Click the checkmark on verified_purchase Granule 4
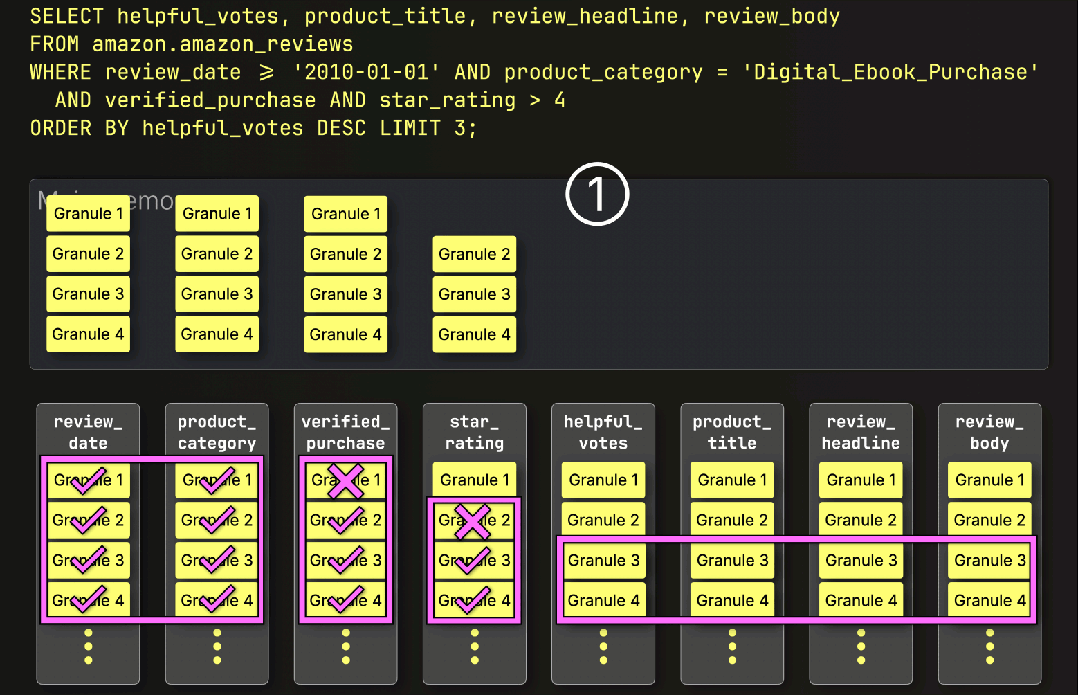The height and width of the screenshot is (695, 1078). point(346,599)
